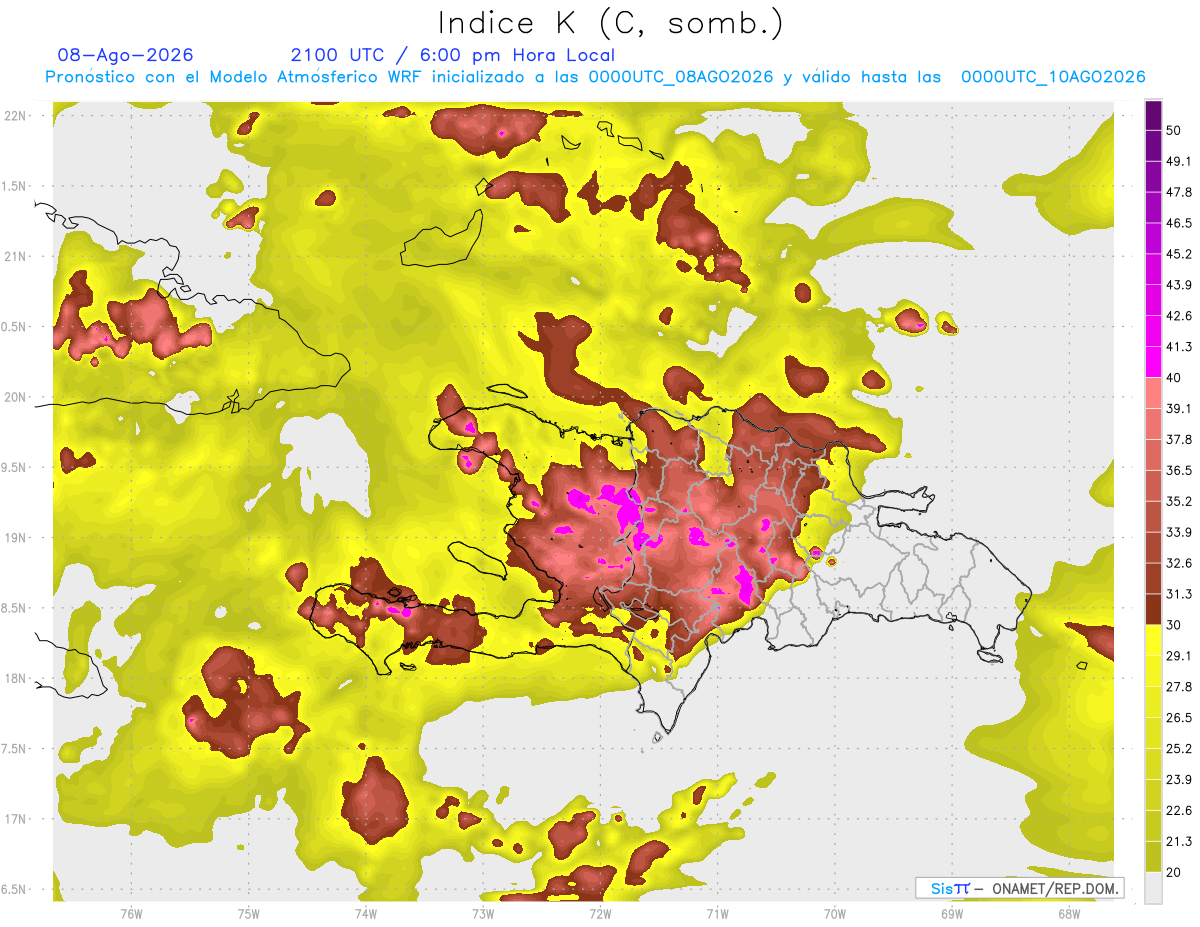Click the "SisTT - ONAMET/REP.DOM." credit box
Image resolution: width=1200 pixels, height=927 pixels.
pyautogui.click(x=1019, y=888)
